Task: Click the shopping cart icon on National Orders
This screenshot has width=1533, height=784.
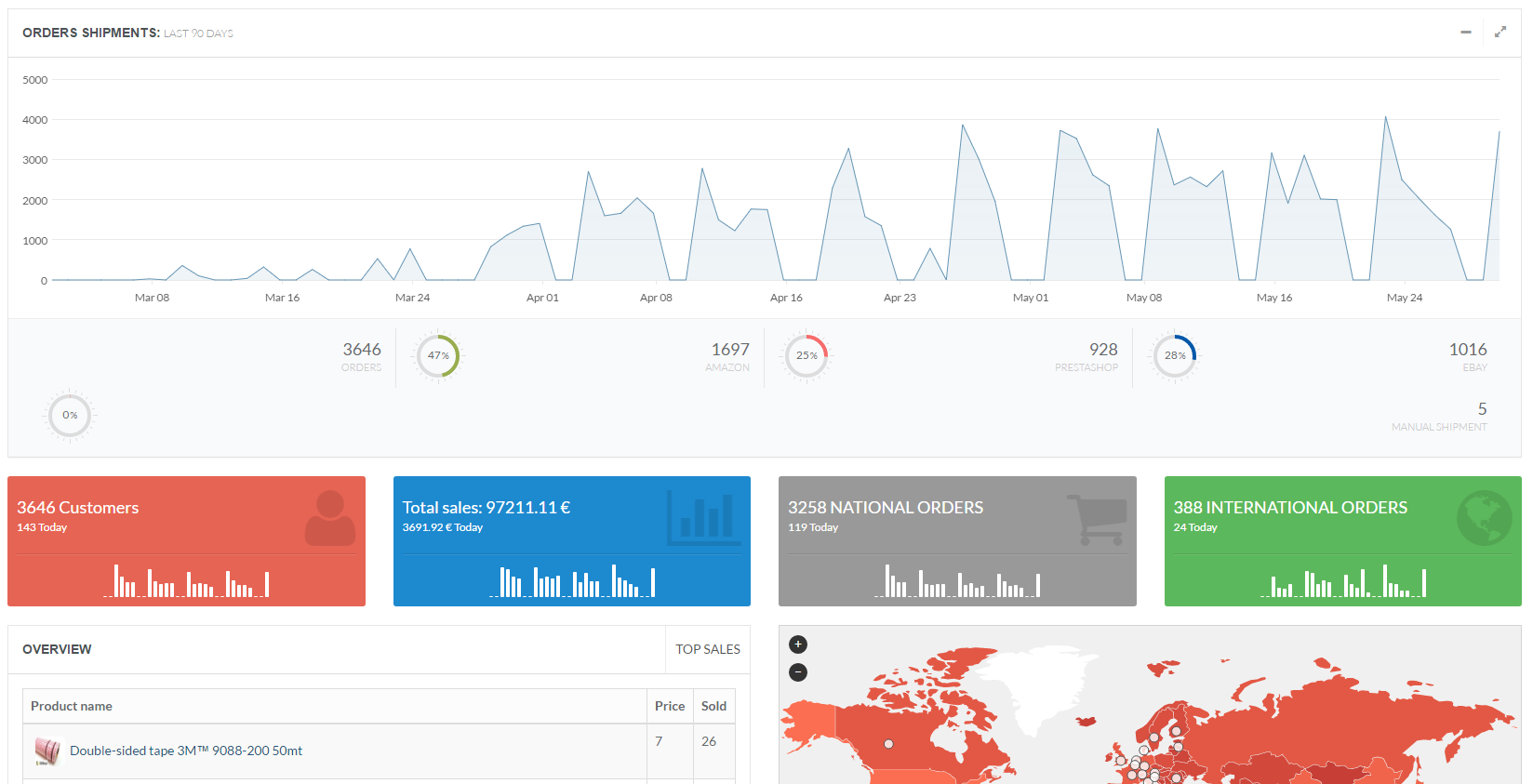Action: [1096, 519]
